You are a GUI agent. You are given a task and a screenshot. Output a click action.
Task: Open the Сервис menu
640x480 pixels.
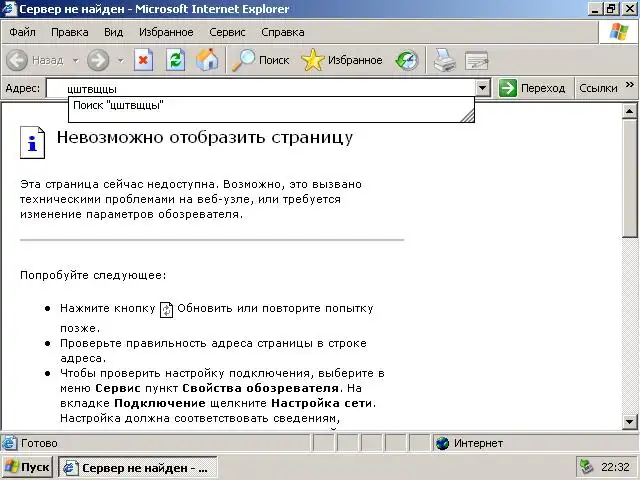(227, 32)
